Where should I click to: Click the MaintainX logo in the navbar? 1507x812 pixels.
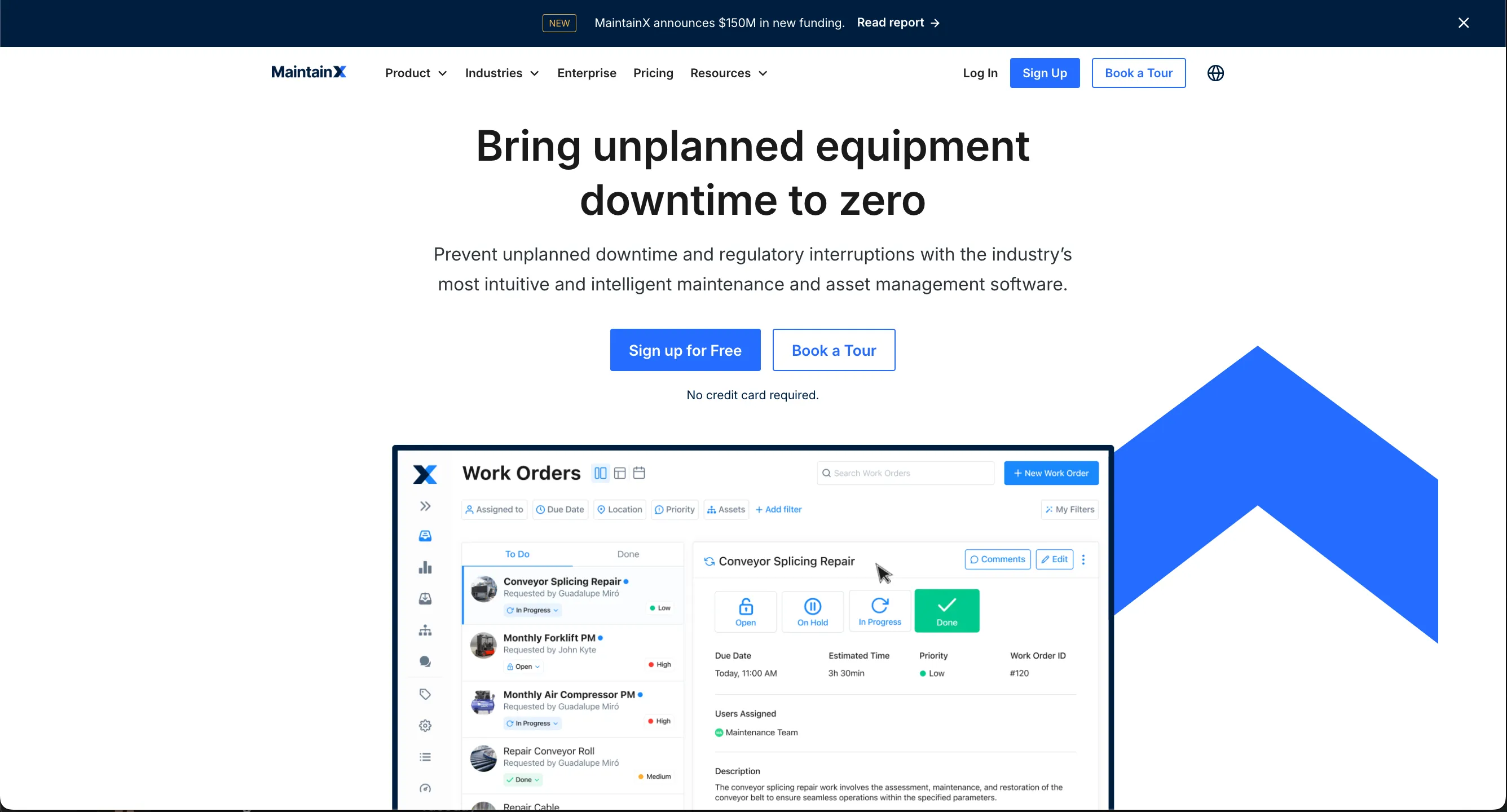coord(309,73)
